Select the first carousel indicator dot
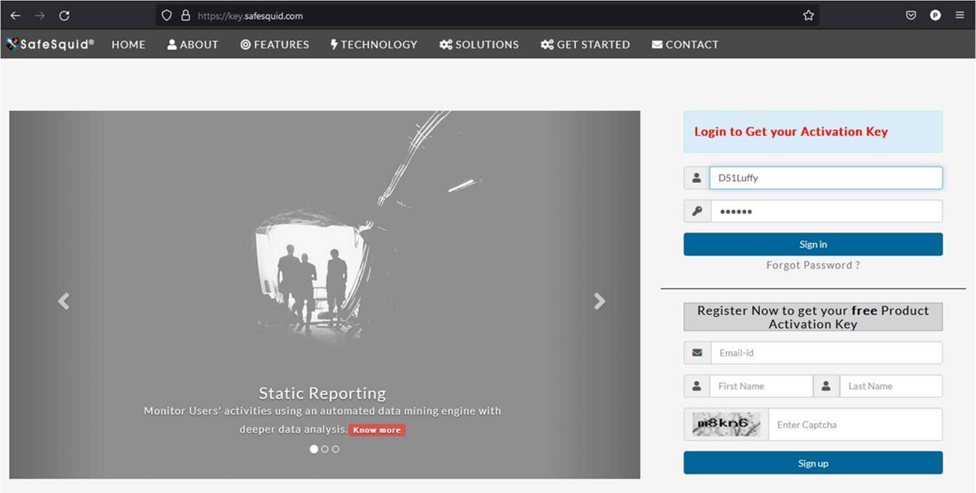976x493 pixels. pos(314,449)
